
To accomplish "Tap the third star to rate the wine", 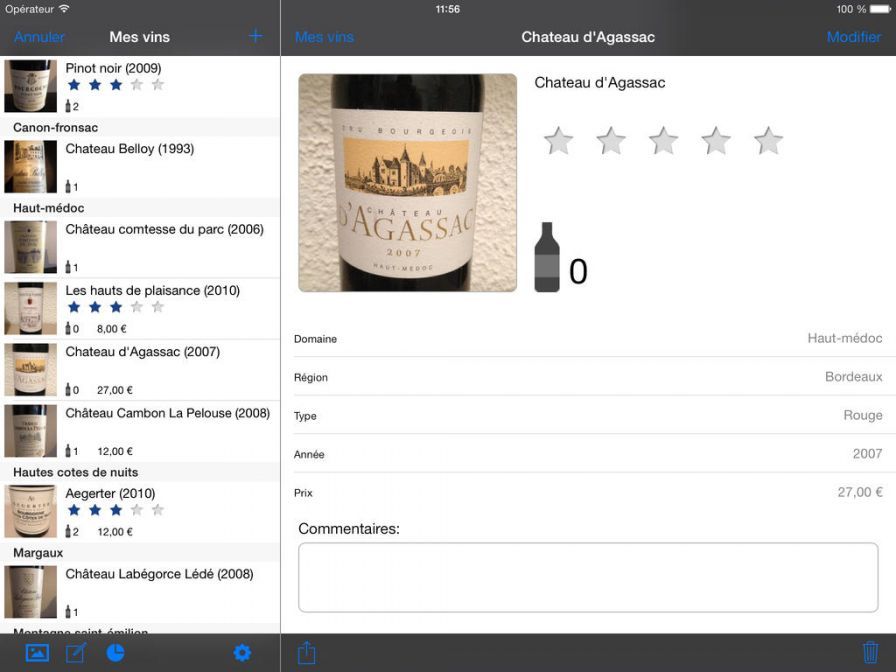I will 663,140.
